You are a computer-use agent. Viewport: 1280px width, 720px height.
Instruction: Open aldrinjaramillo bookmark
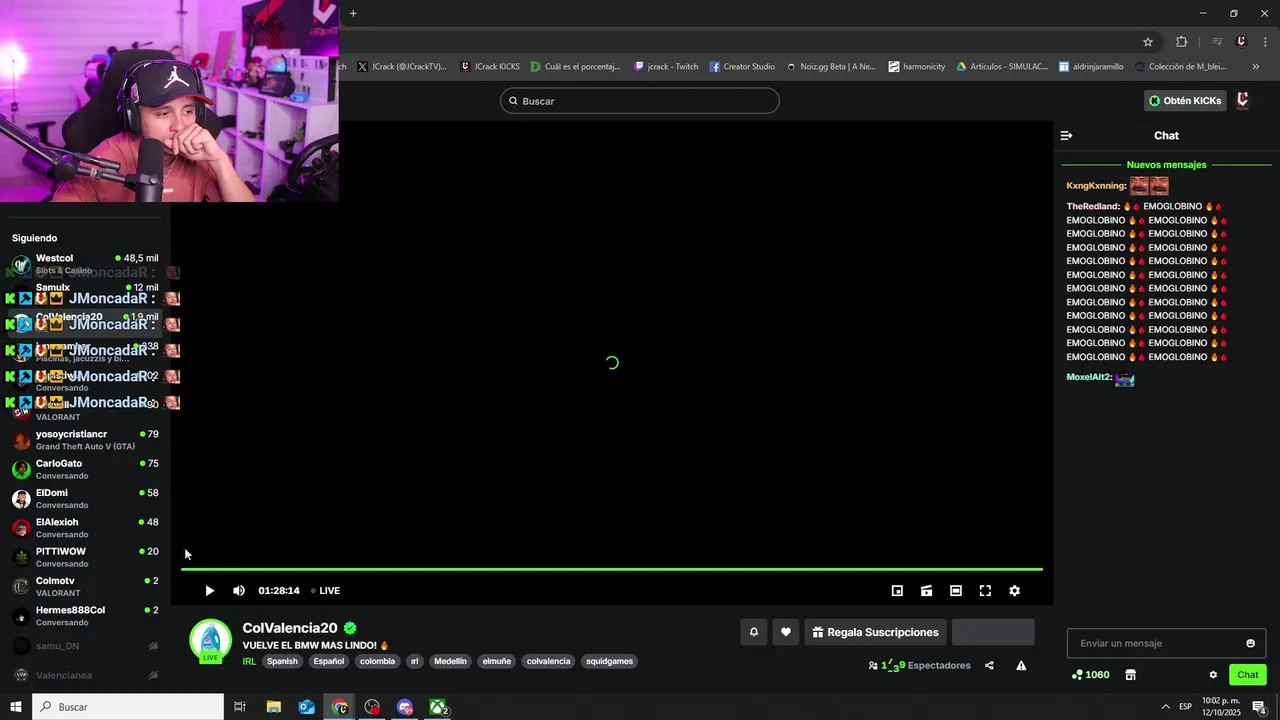click(1091, 67)
